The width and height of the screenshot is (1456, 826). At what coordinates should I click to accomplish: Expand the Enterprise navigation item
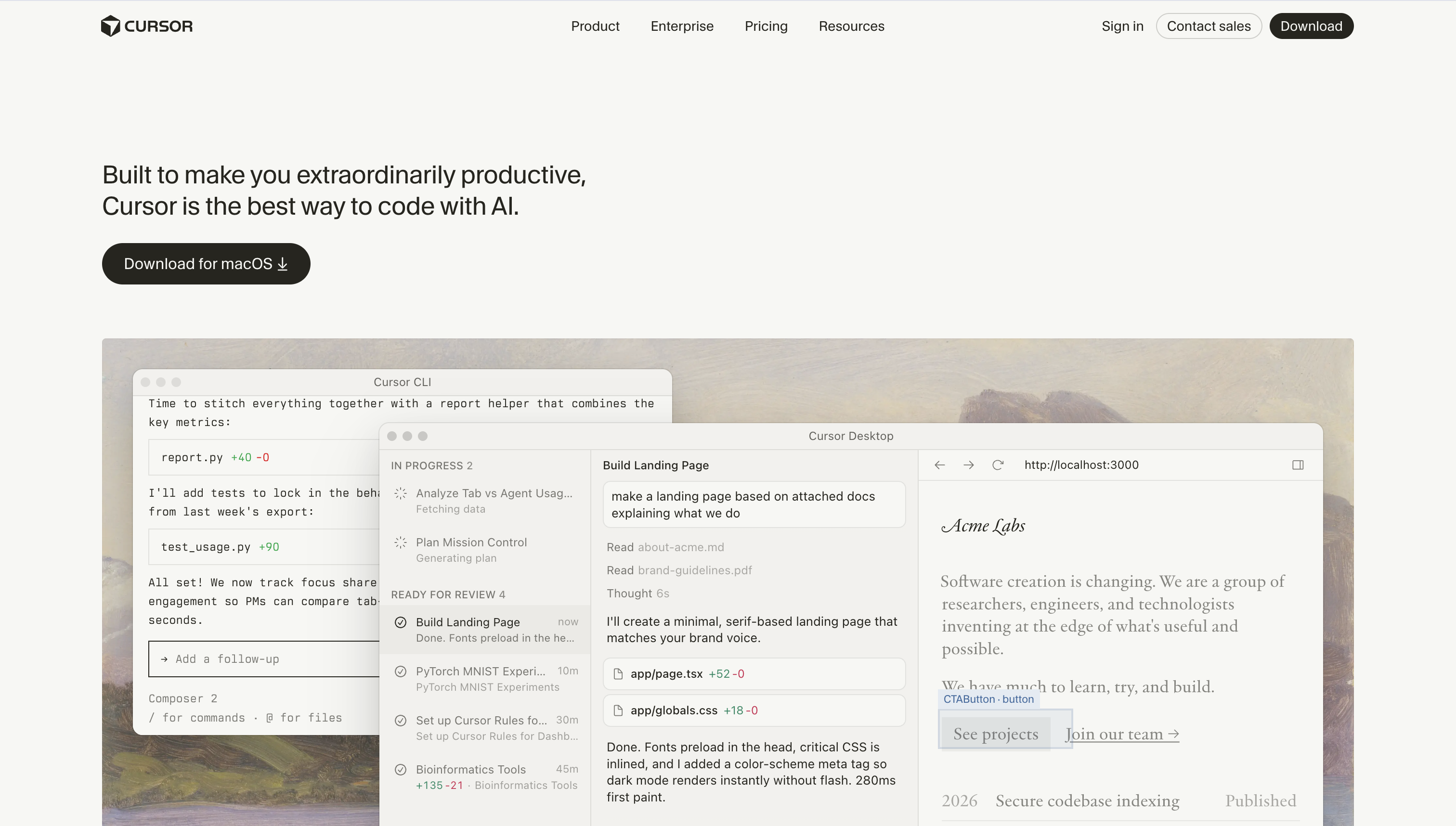[x=681, y=26]
